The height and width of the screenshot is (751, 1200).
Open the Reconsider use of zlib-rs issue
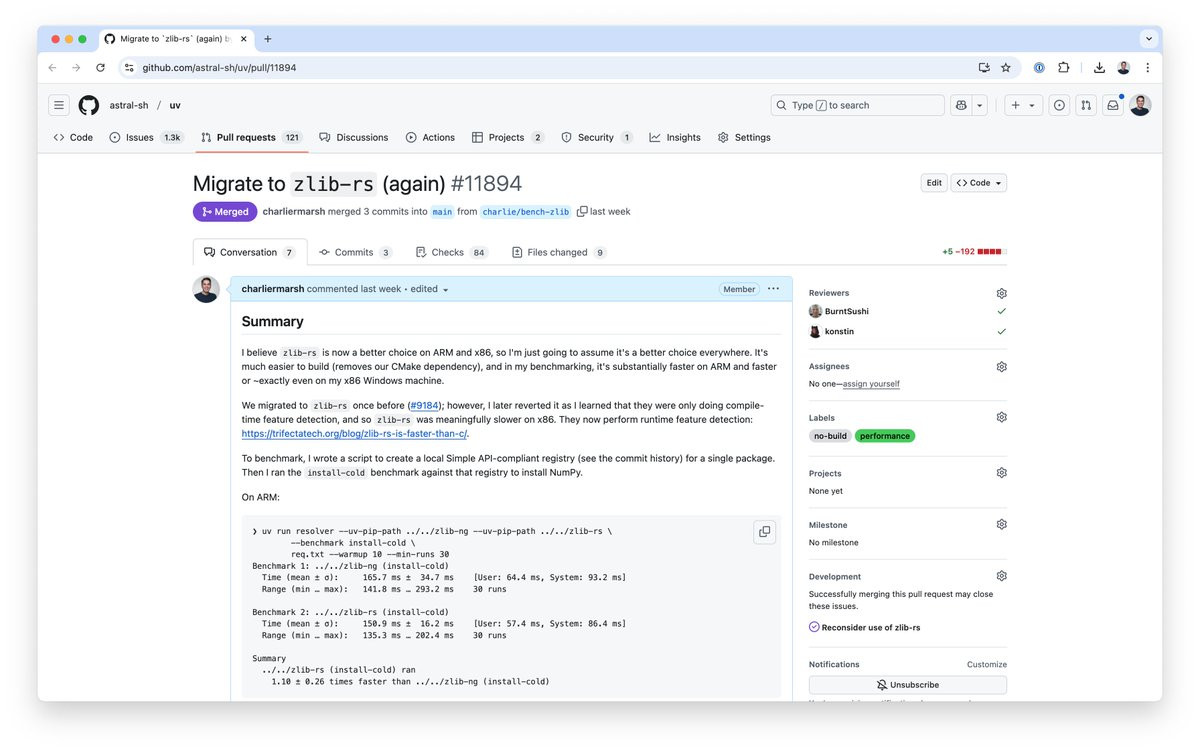(x=871, y=628)
